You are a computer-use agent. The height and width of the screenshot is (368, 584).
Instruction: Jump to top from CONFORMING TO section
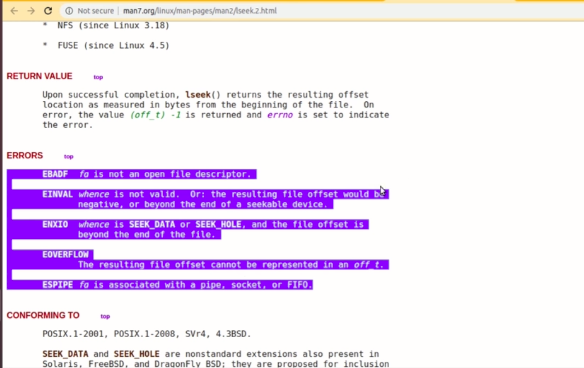pos(105,316)
